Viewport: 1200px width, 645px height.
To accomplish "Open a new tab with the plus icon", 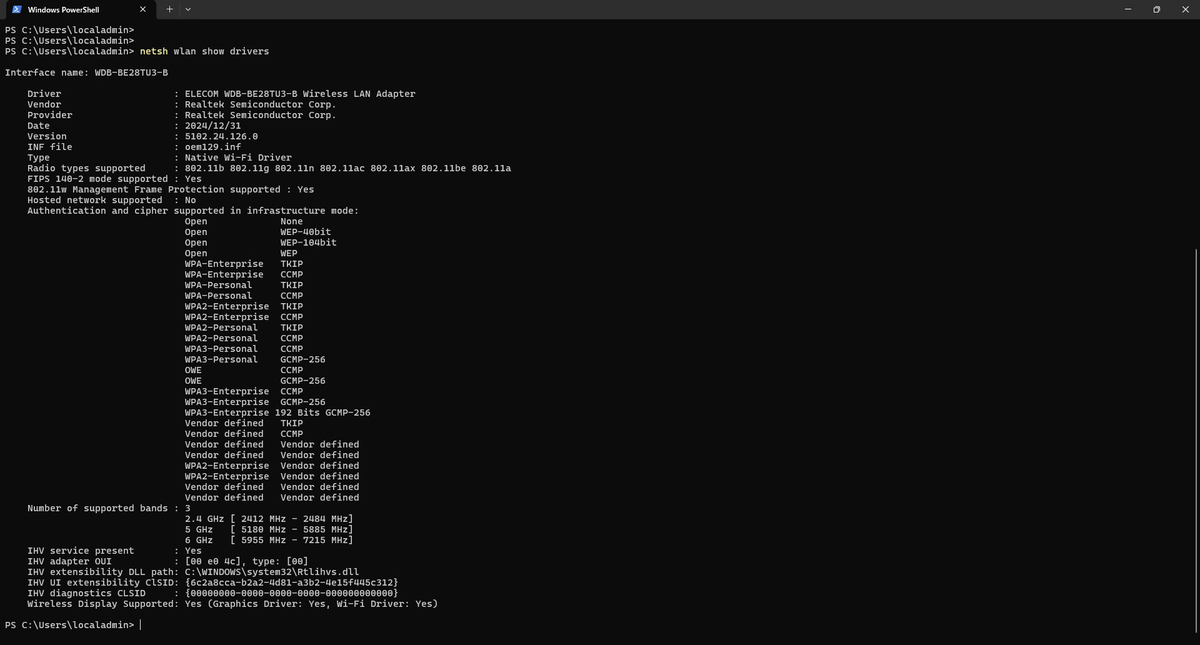I will (169, 9).
